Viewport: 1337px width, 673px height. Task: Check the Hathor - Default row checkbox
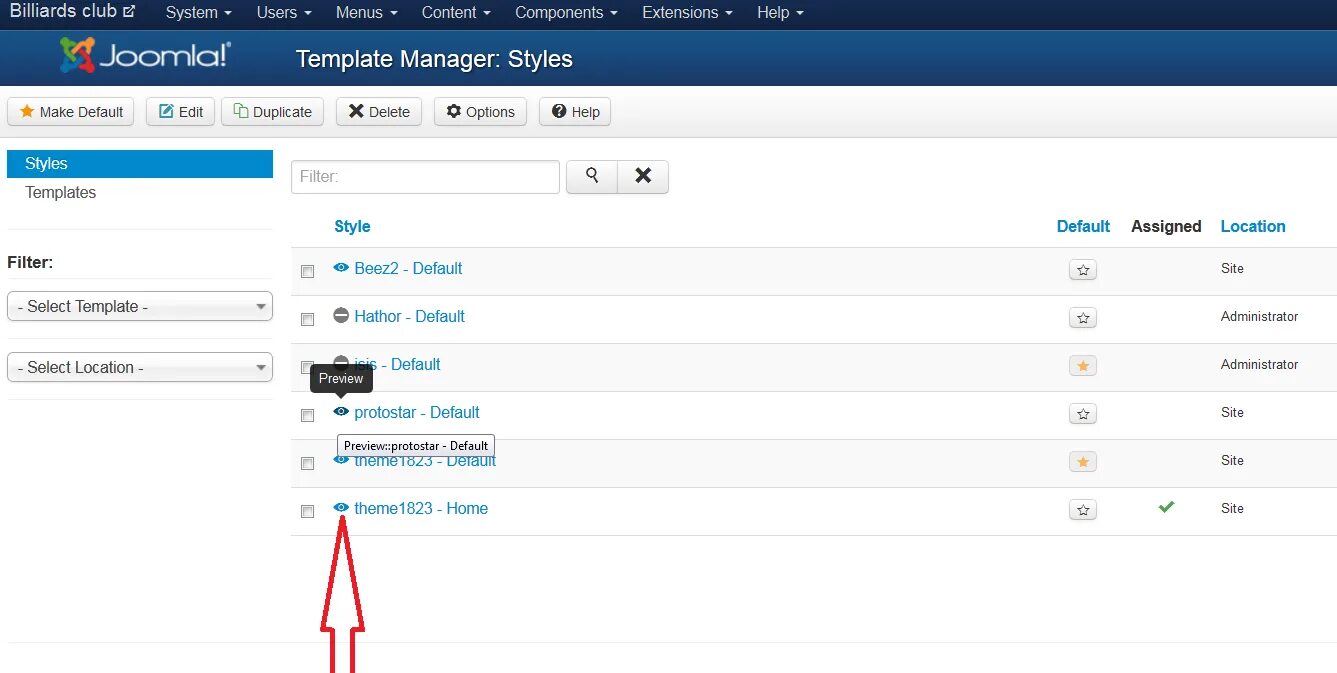308,319
